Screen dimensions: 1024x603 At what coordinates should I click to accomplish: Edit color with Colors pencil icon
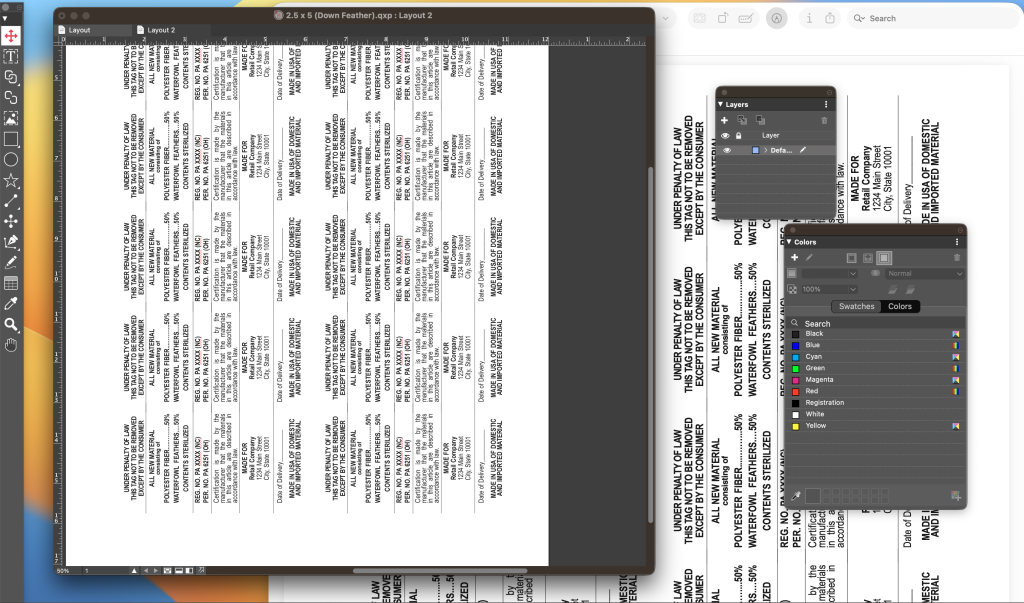tap(809, 258)
